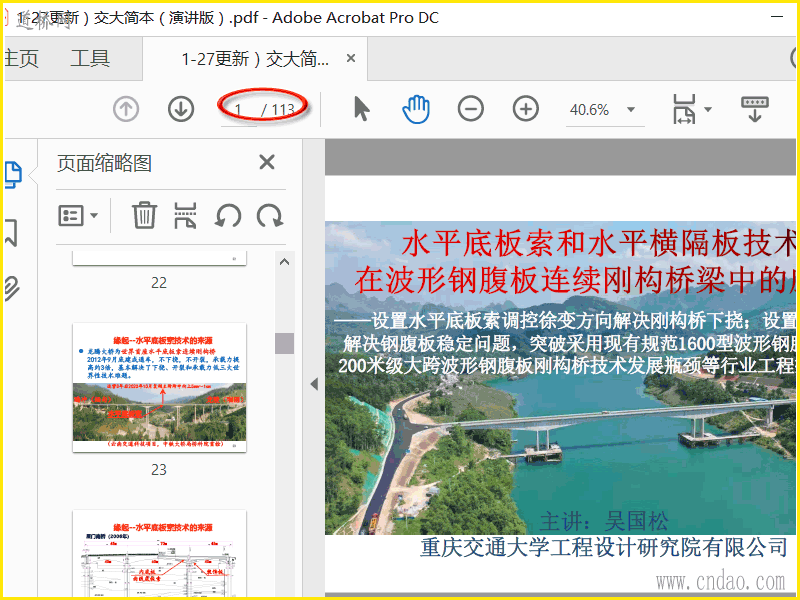Click thumbnail scrollbar up arrow
Viewport: 800px width, 600px height.
pos(284,262)
